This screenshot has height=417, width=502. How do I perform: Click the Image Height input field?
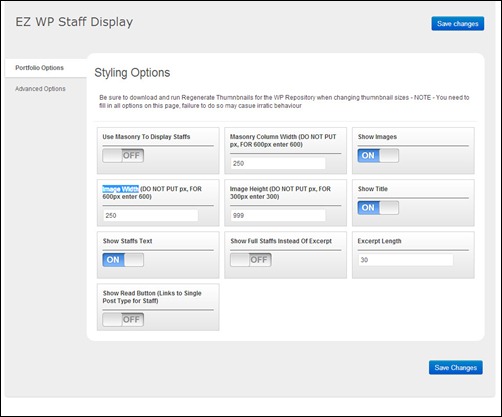(278, 215)
